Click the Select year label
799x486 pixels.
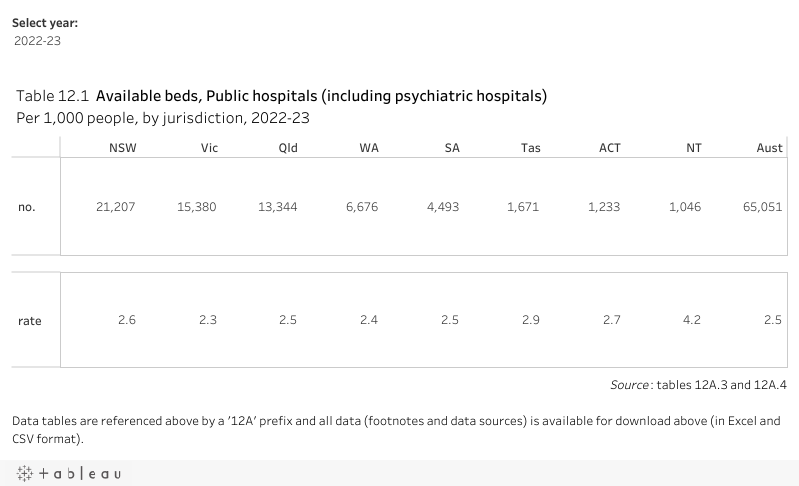[45, 23]
